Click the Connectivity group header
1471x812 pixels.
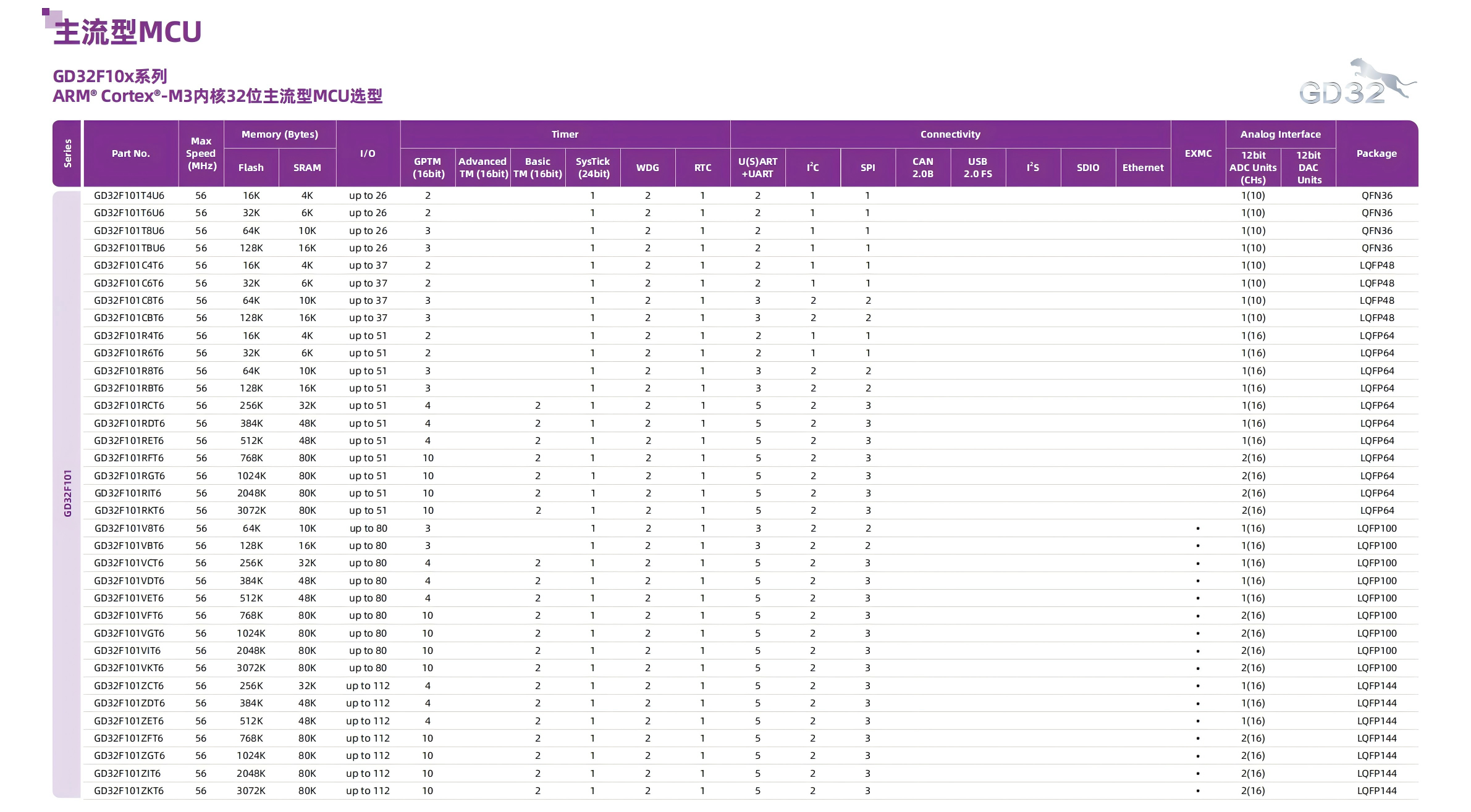950,134
